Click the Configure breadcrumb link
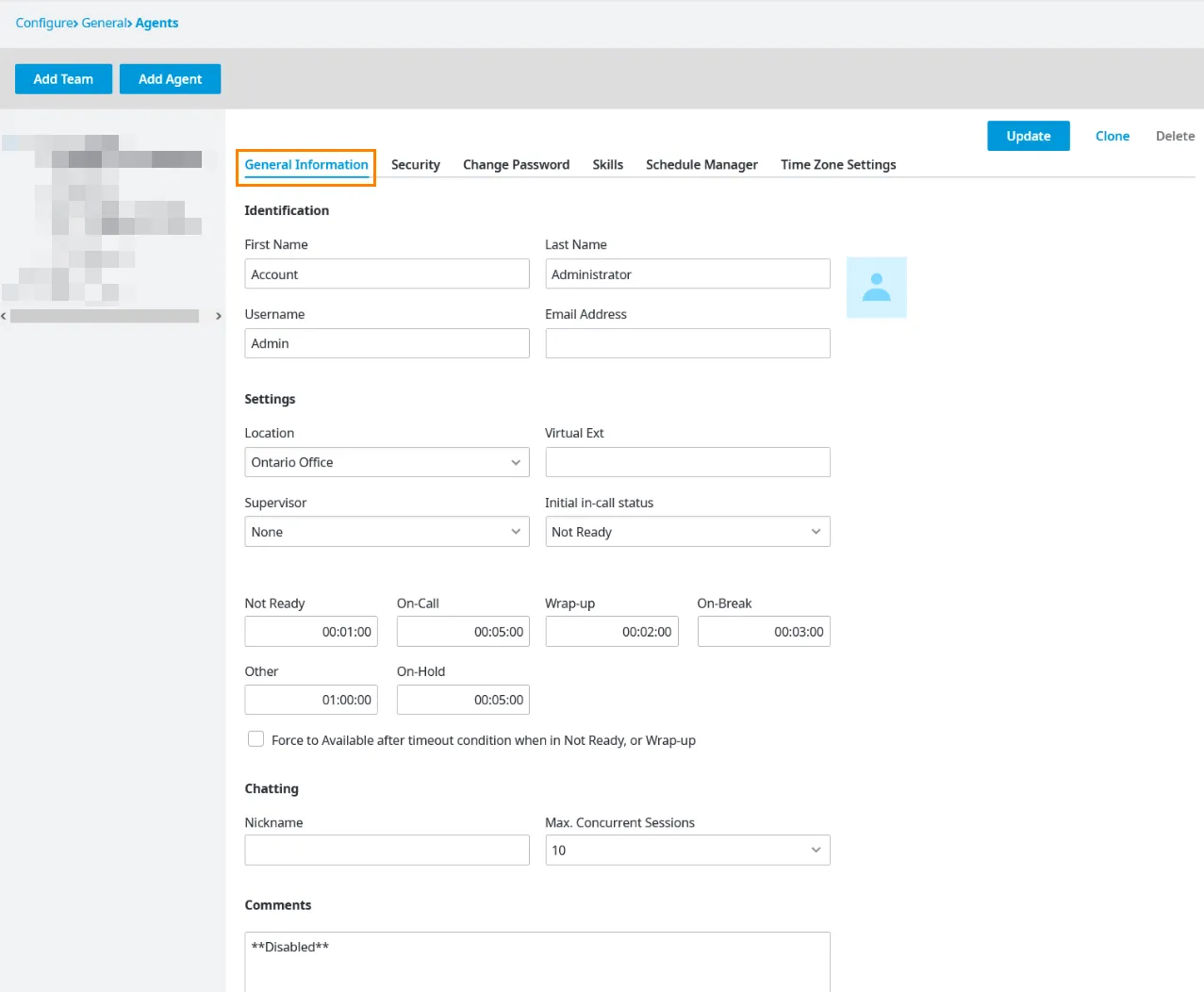 click(x=44, y=23)
